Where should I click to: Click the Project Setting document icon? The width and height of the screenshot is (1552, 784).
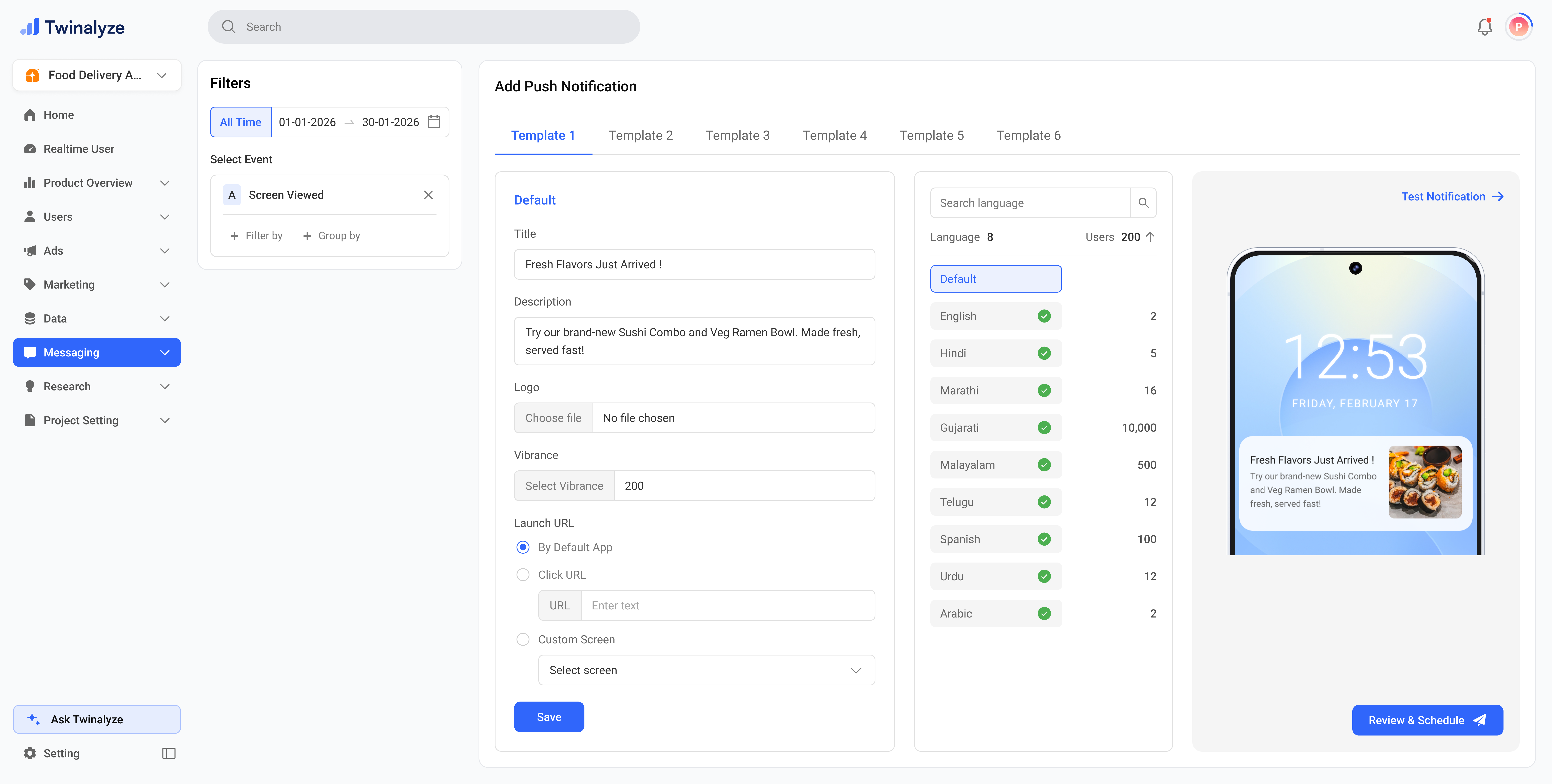point(30,421)
